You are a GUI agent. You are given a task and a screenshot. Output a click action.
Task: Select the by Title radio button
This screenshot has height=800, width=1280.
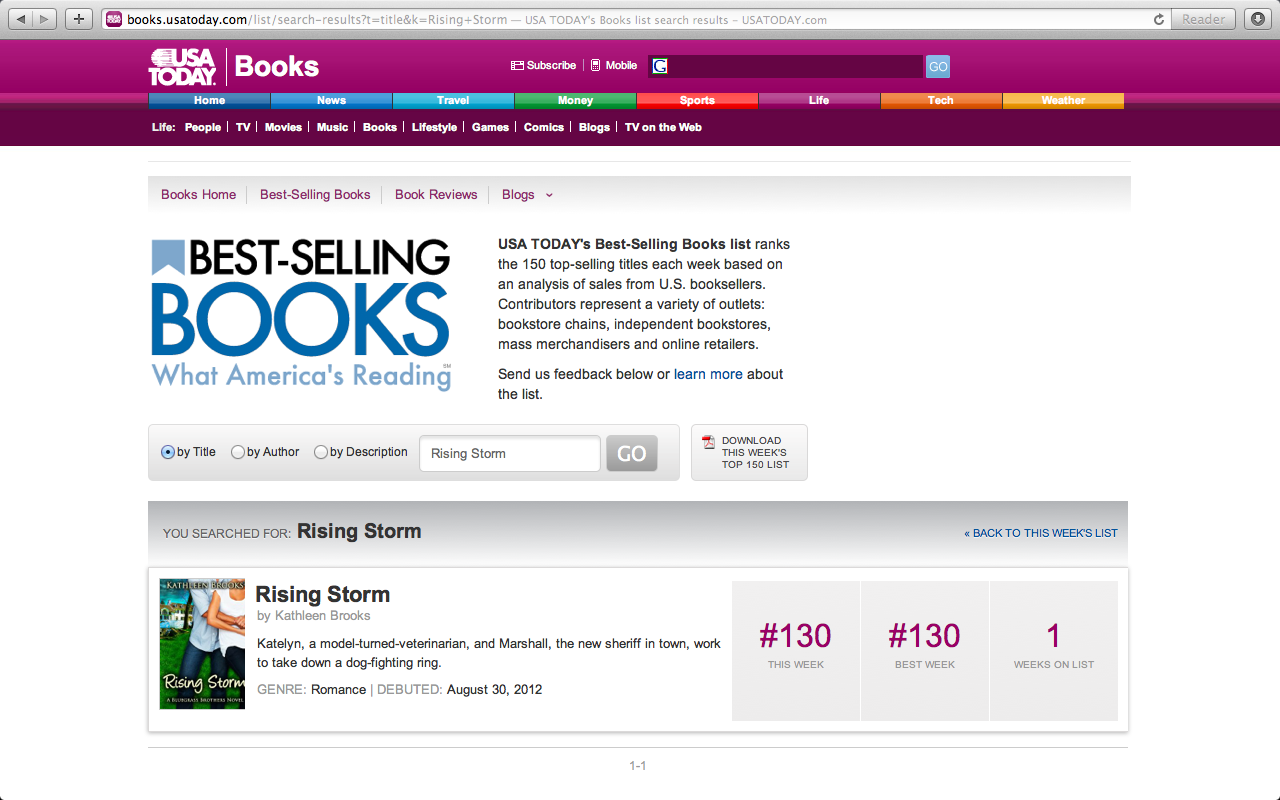point(168,452)
